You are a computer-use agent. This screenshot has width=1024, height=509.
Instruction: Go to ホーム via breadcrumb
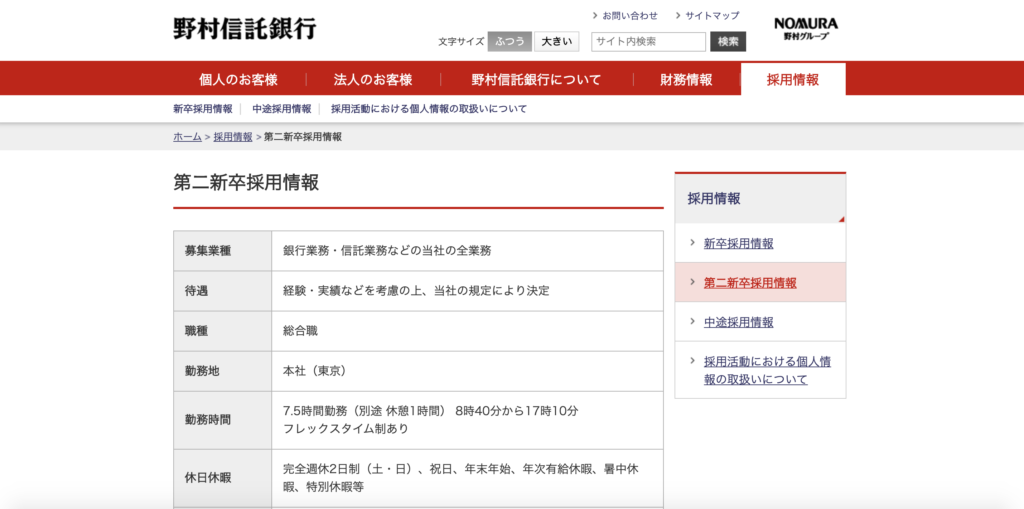pyautogui.click(x=187, y=137)
